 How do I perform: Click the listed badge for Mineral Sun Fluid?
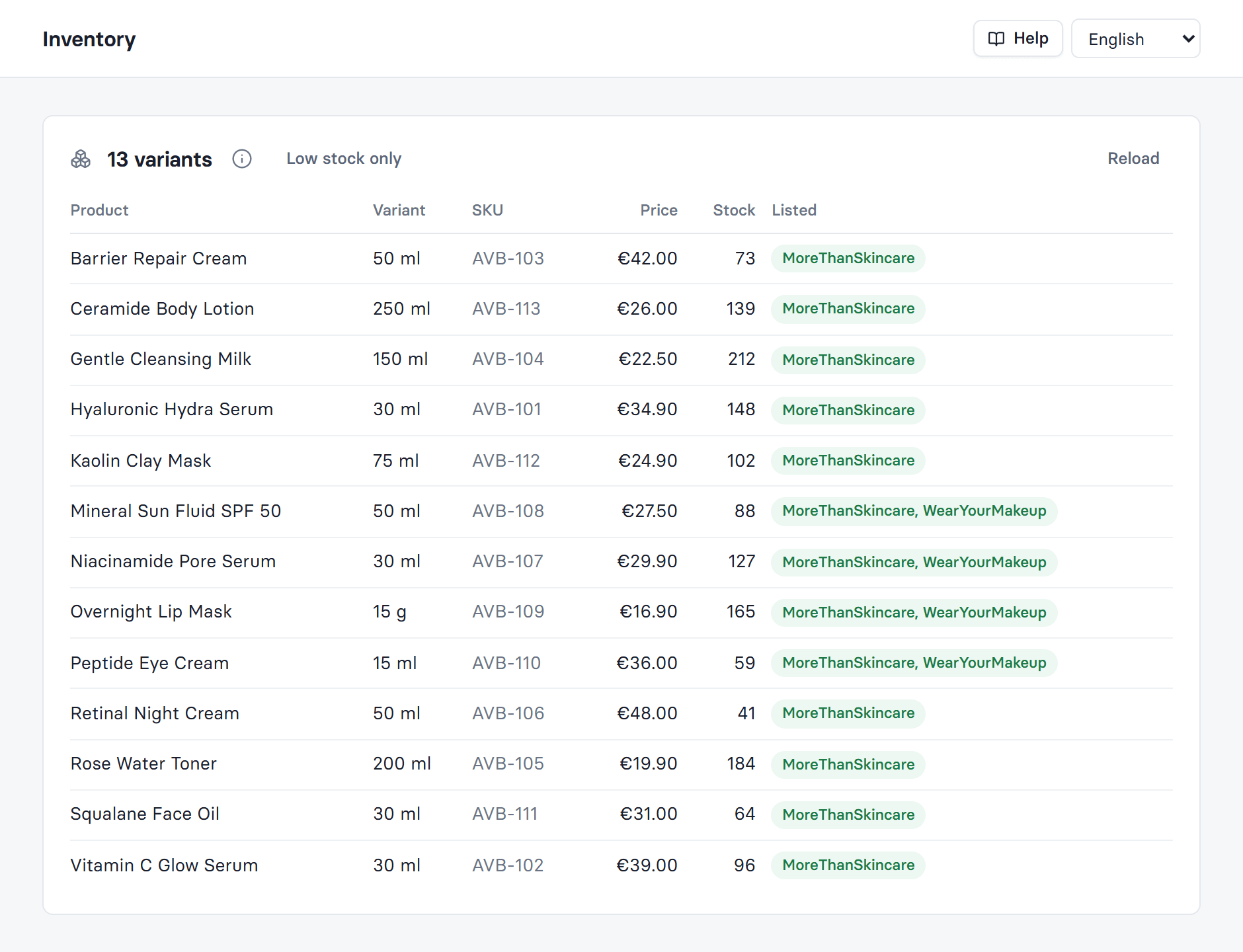(914, 511)
